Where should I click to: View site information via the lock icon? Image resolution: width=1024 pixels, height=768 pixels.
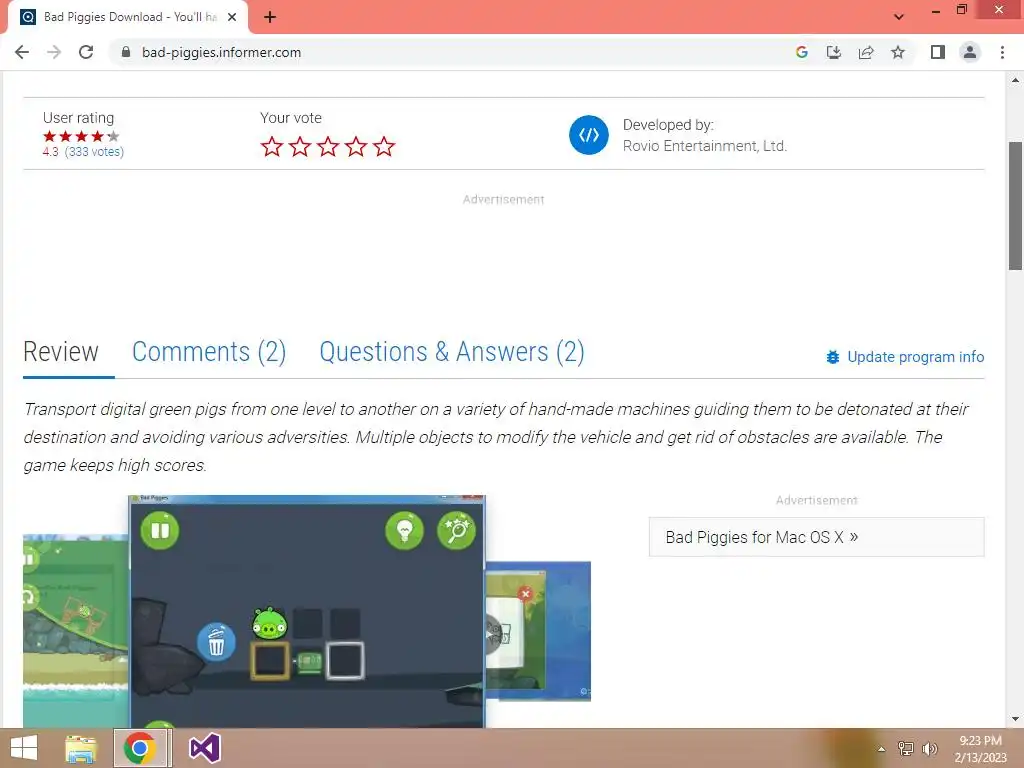point(126,52)
